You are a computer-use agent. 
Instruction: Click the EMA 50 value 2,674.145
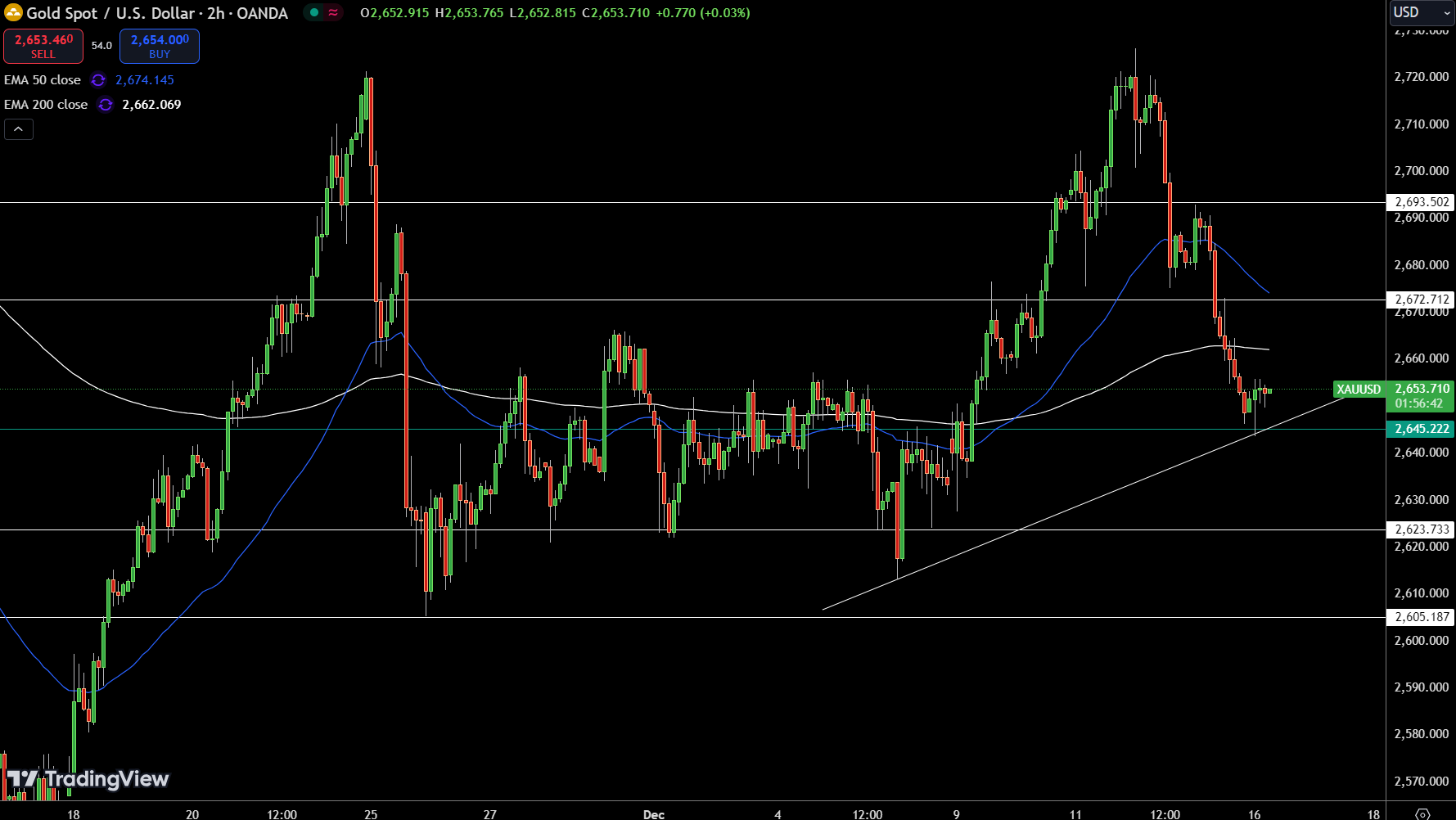(145, 80)
